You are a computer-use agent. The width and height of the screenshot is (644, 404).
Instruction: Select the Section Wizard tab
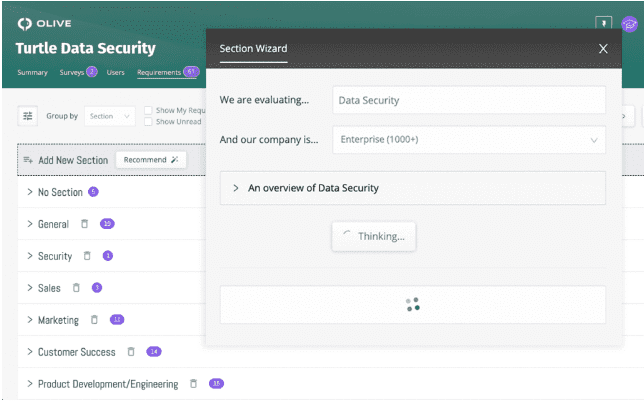253,49
